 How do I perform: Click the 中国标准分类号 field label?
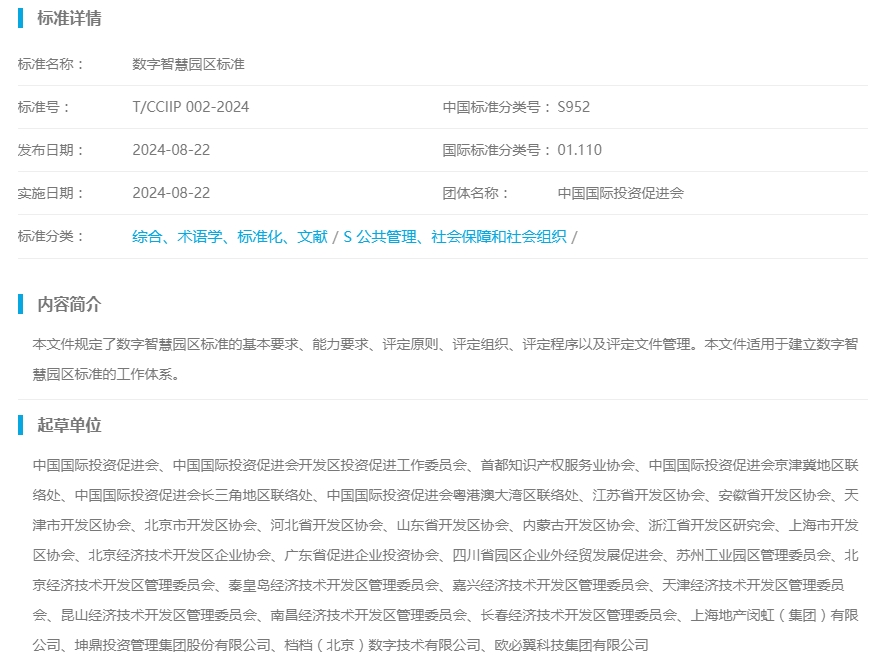[x=497, y=107]
